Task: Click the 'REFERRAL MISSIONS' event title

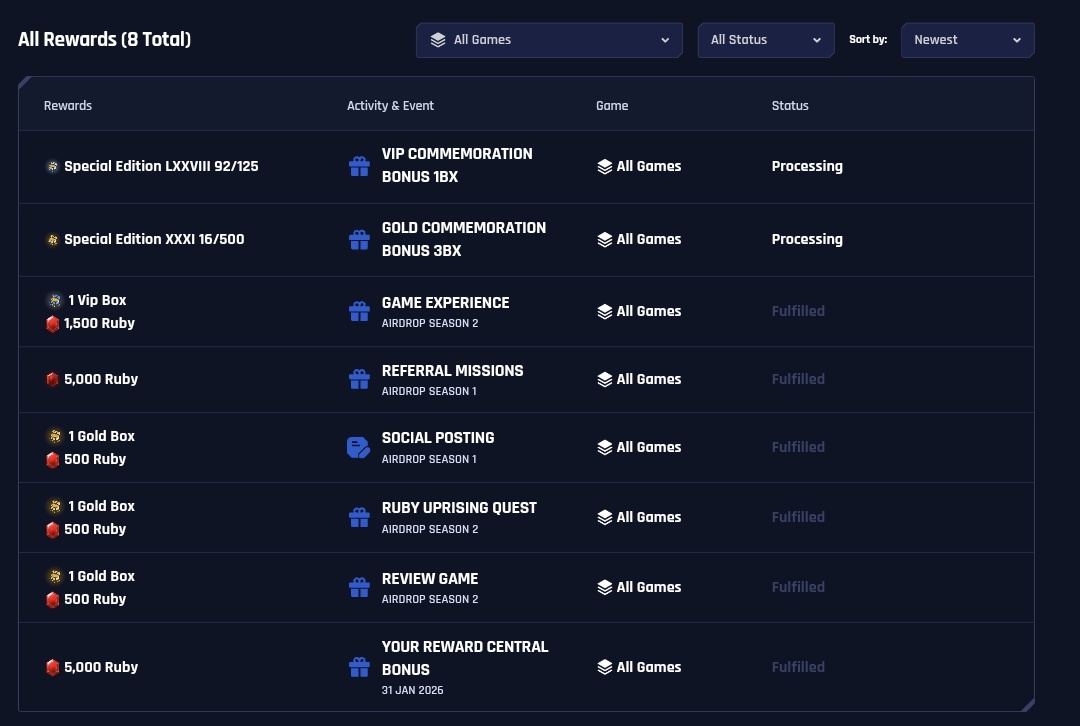Action: point(453,371)
